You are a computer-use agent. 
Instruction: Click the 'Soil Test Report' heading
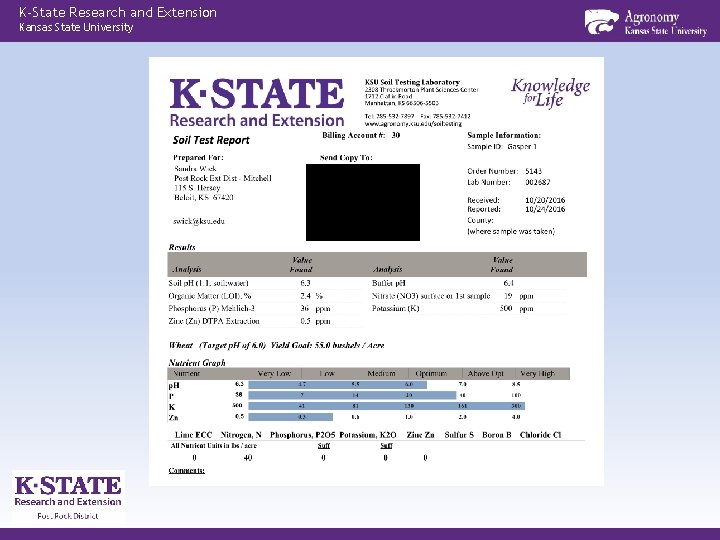tap(211, 140)
